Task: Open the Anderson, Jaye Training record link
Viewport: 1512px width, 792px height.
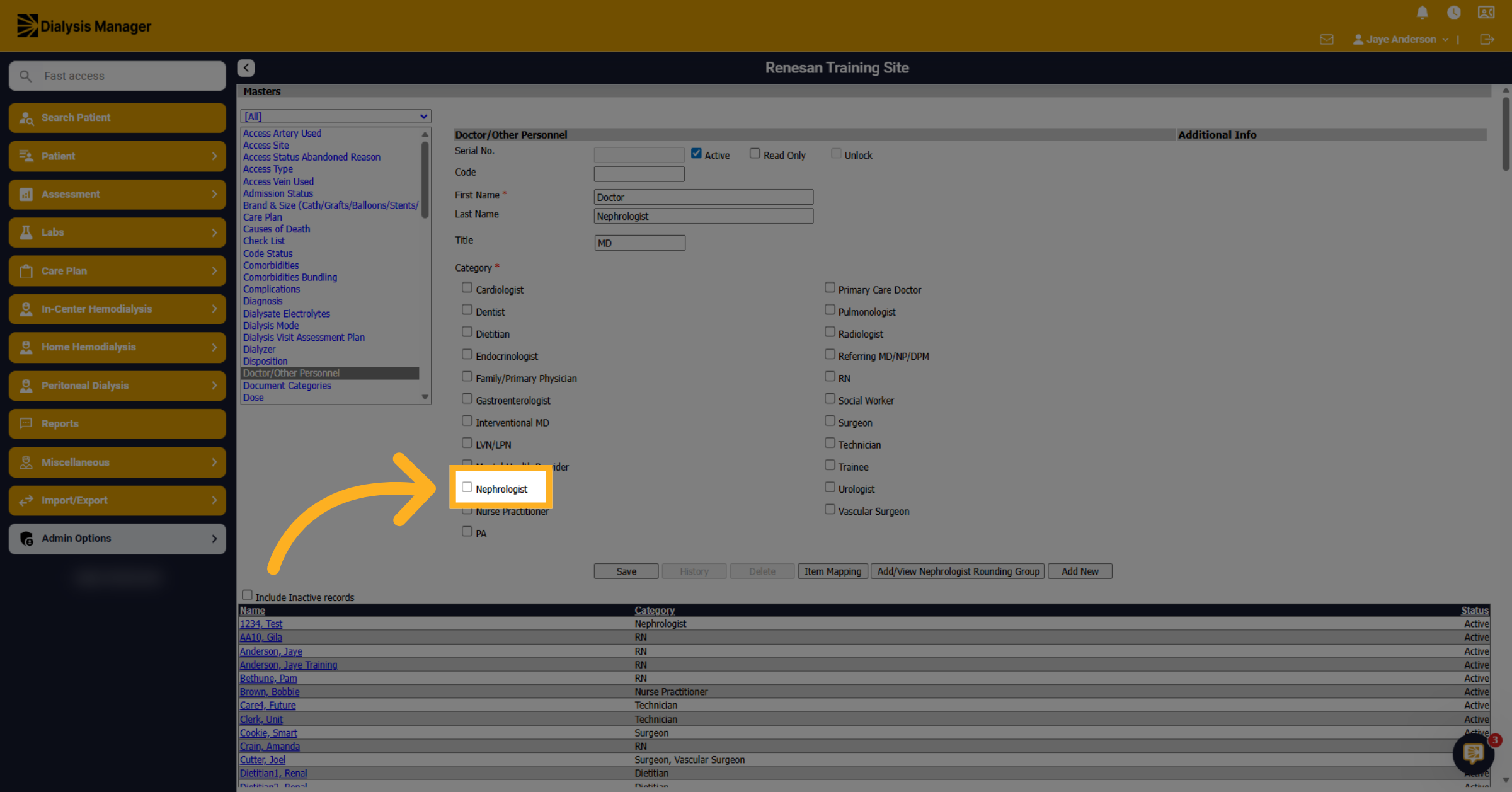Action: [x=289, y=665]
